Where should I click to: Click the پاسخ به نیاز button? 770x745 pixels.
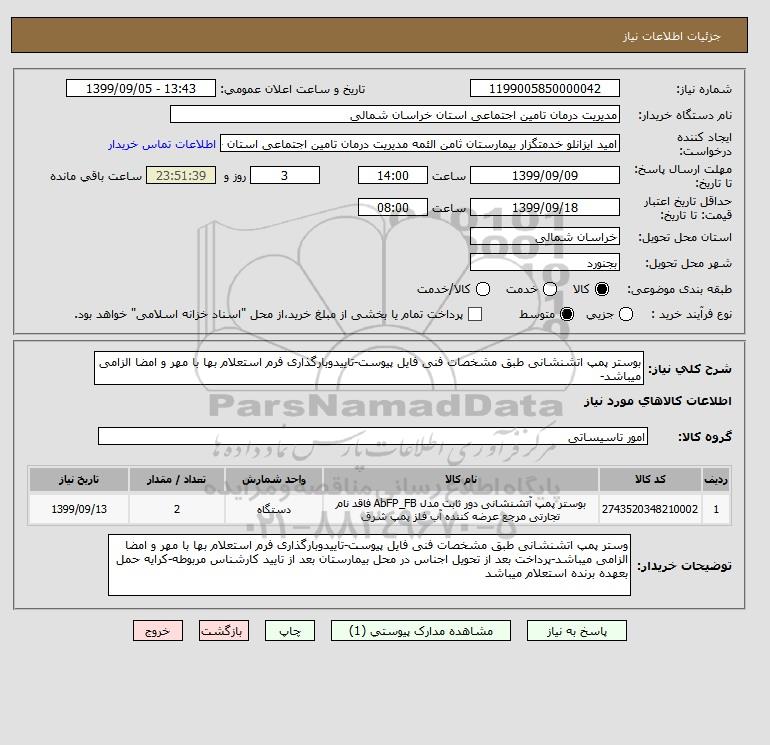coord(577,631)
